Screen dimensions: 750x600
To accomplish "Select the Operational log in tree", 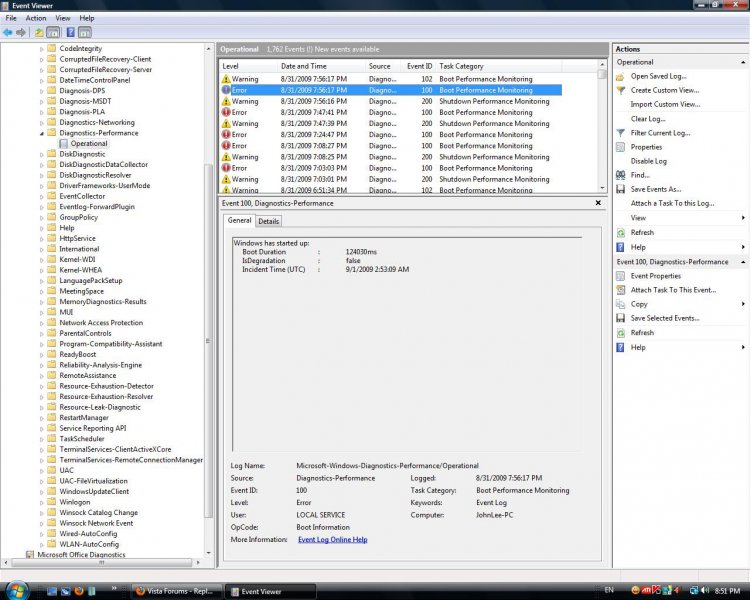I will 88,144.
